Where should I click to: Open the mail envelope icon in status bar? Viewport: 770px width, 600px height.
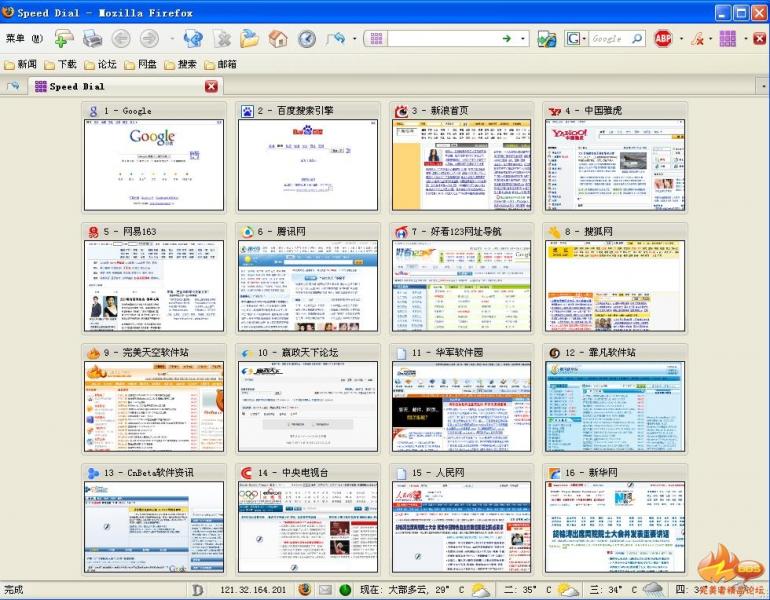click(x=325, y=590)
